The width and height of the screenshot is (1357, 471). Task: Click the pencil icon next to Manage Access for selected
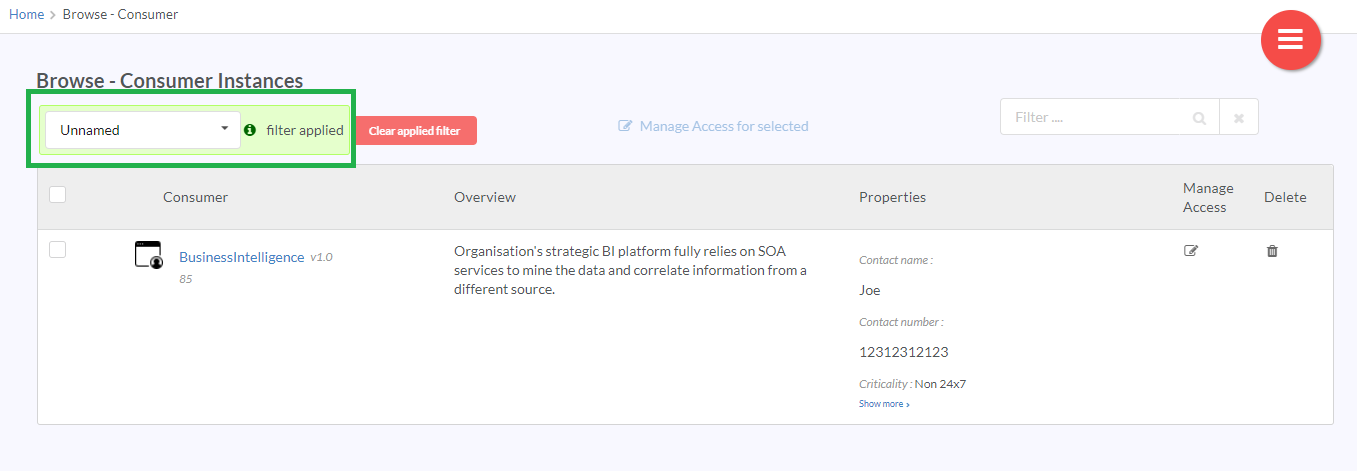click(x=625, y=126)
